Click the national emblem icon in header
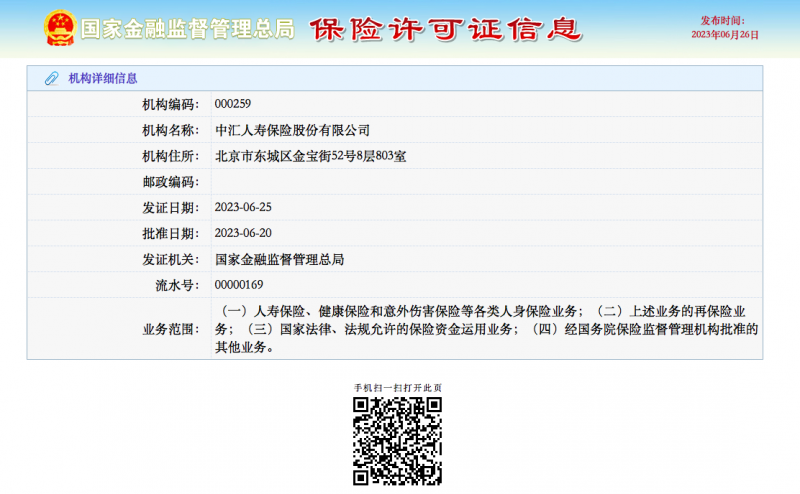800x494 pixels. click(x=60, y=28)
